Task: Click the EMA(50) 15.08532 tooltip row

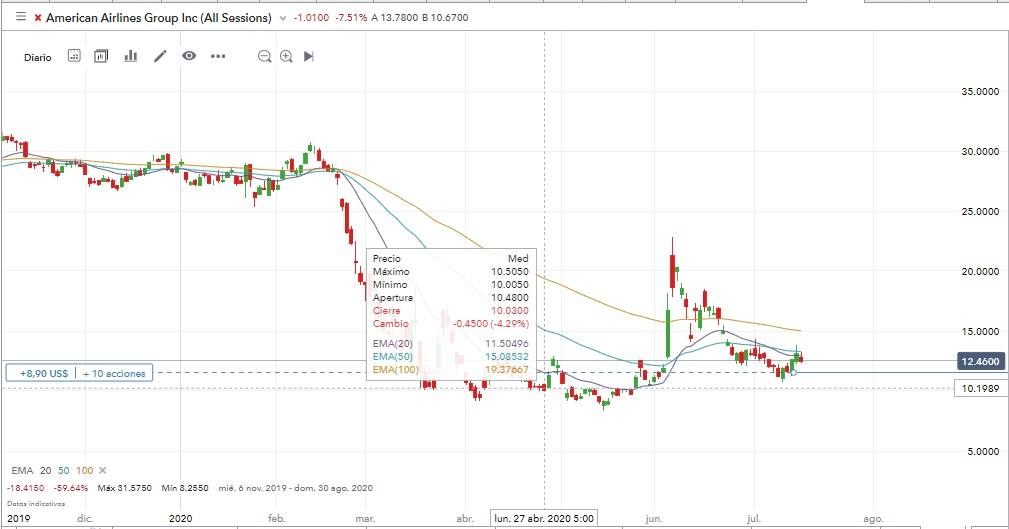Action: tap(450, 357)
